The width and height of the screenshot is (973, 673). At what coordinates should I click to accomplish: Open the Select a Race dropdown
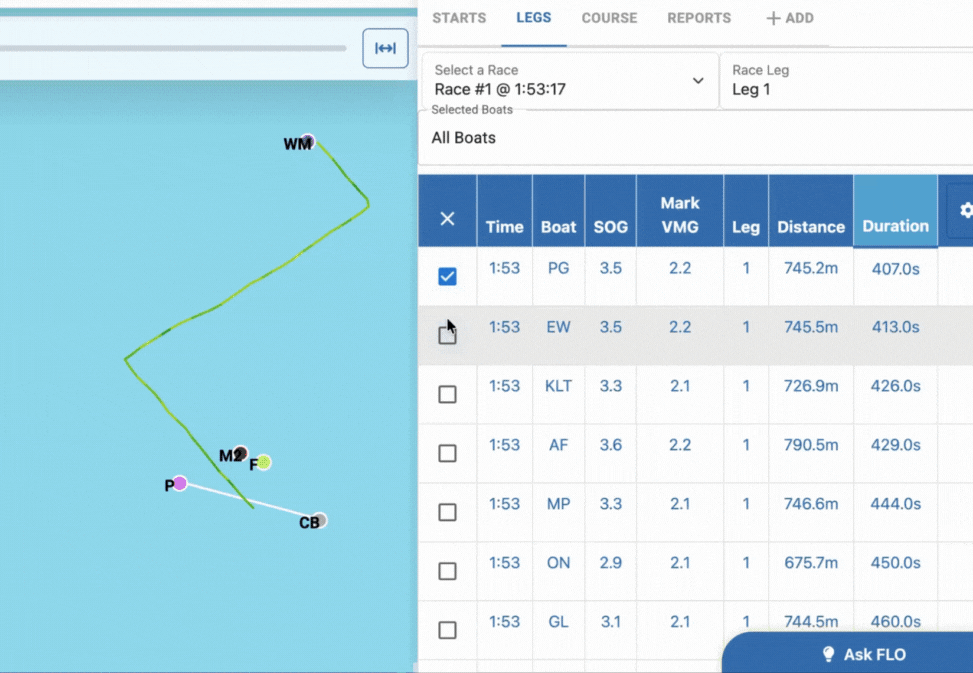pos(569,80)
